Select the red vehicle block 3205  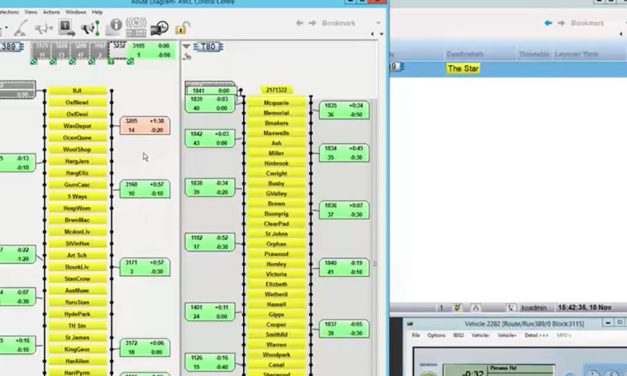point(145,126)
